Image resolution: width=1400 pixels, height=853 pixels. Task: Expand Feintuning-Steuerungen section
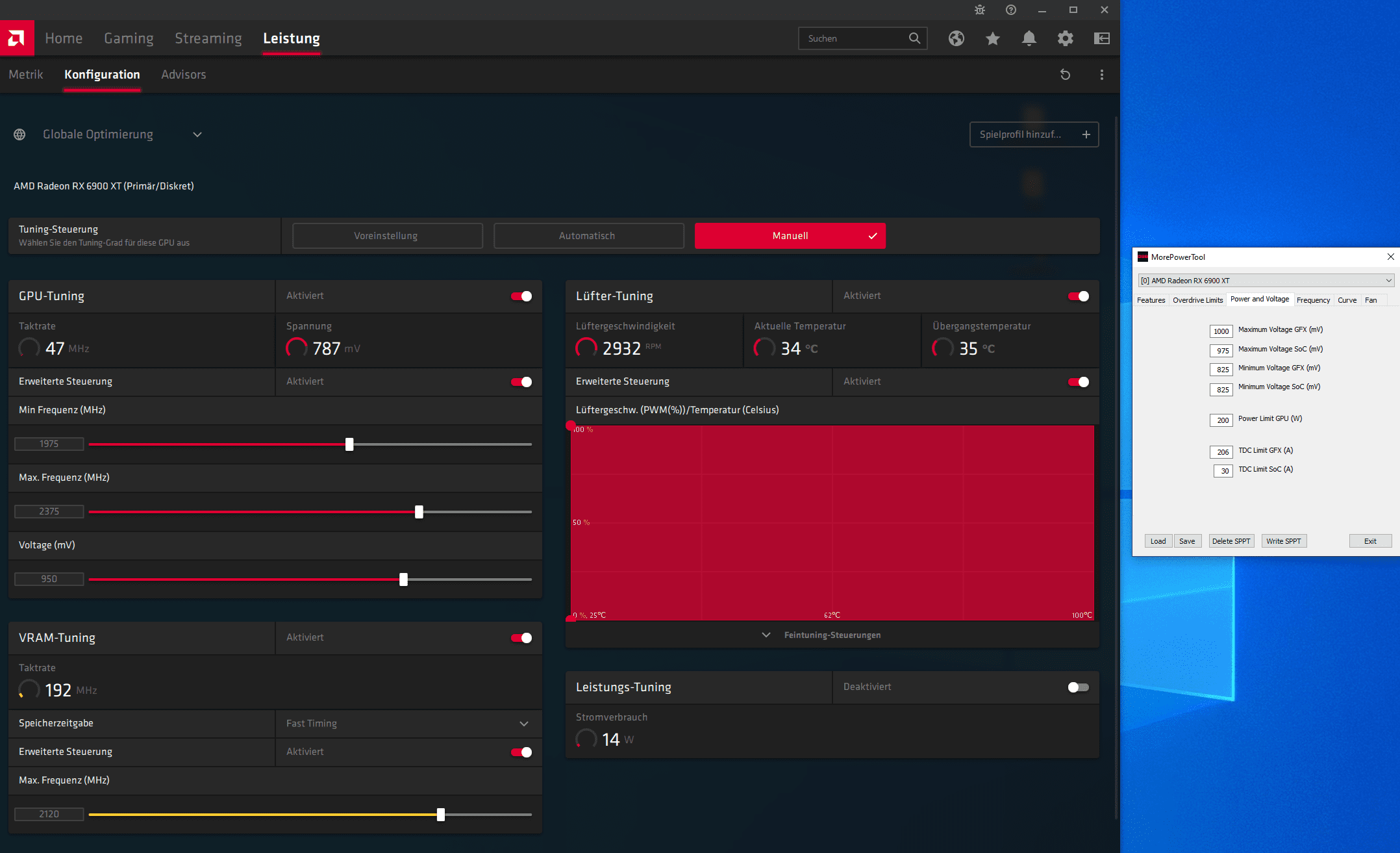[831, 635]
